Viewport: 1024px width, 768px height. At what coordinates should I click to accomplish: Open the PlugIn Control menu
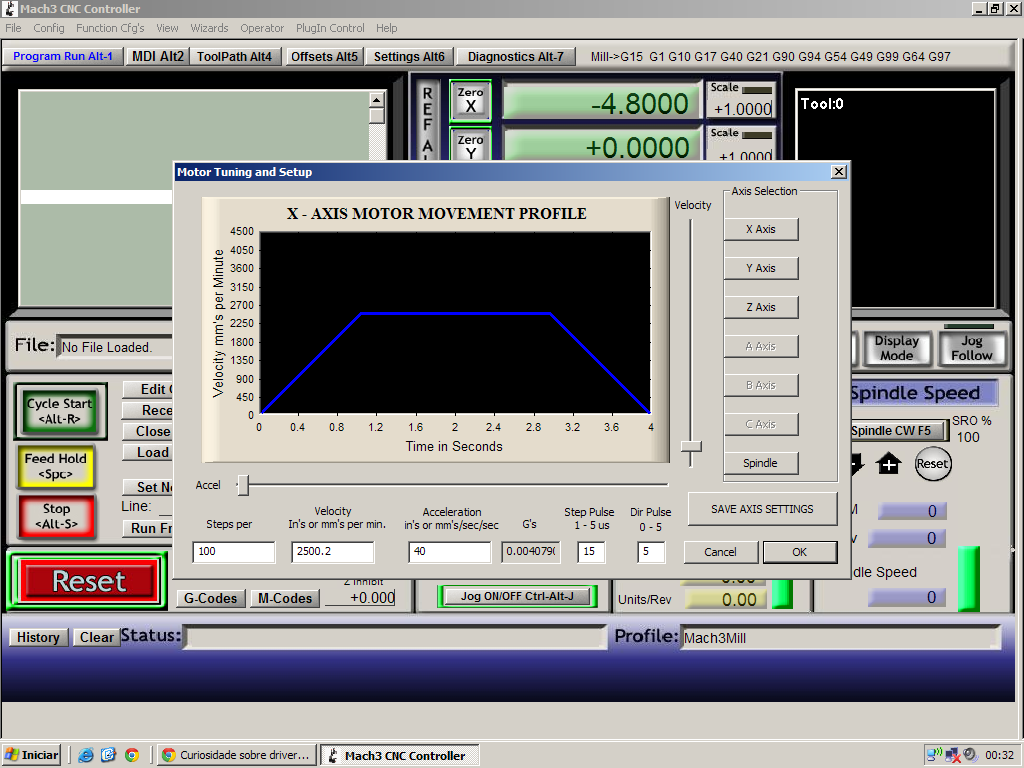pos(330,28)
